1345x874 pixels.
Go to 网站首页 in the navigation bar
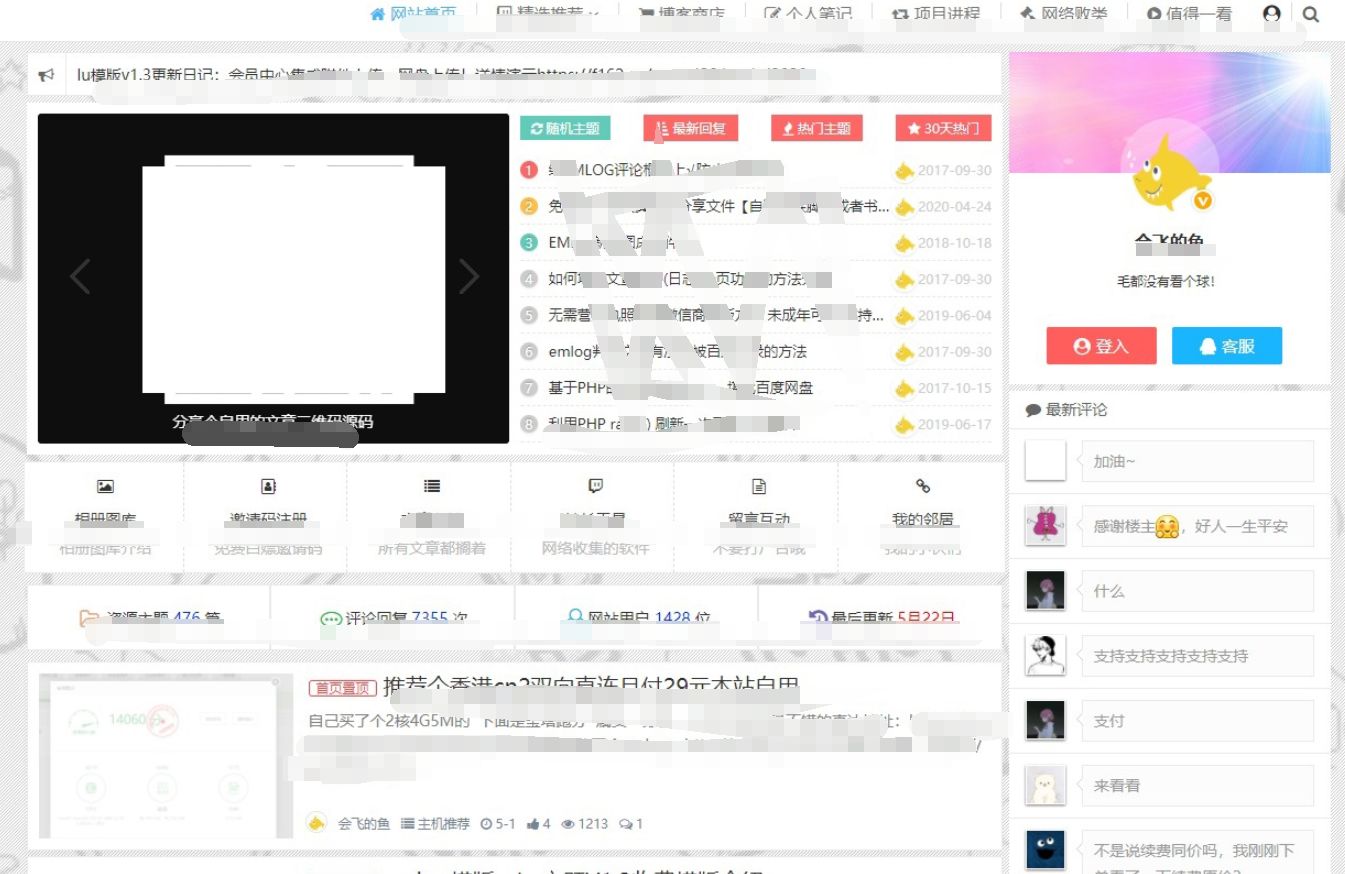[413, 14]
